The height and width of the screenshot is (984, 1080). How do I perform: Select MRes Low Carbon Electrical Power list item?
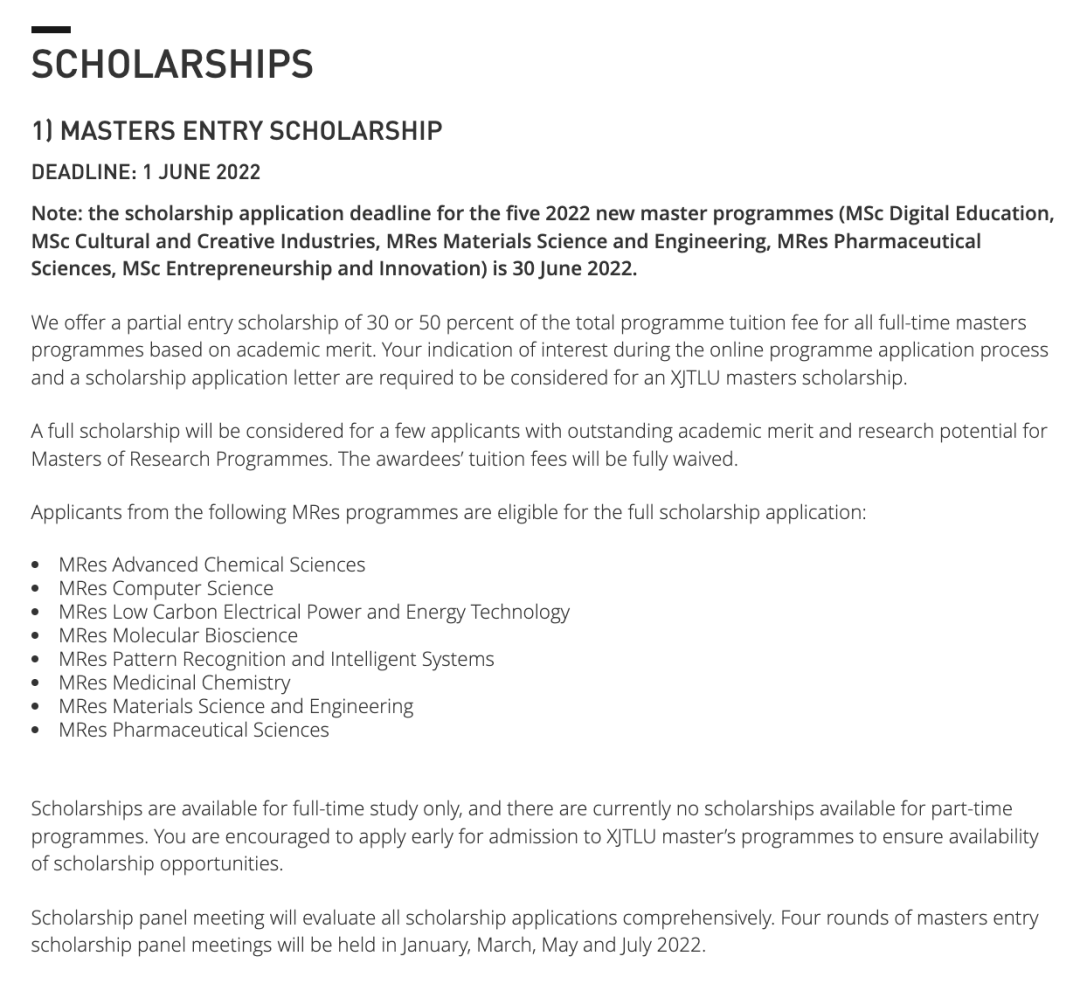click(313, 612)
